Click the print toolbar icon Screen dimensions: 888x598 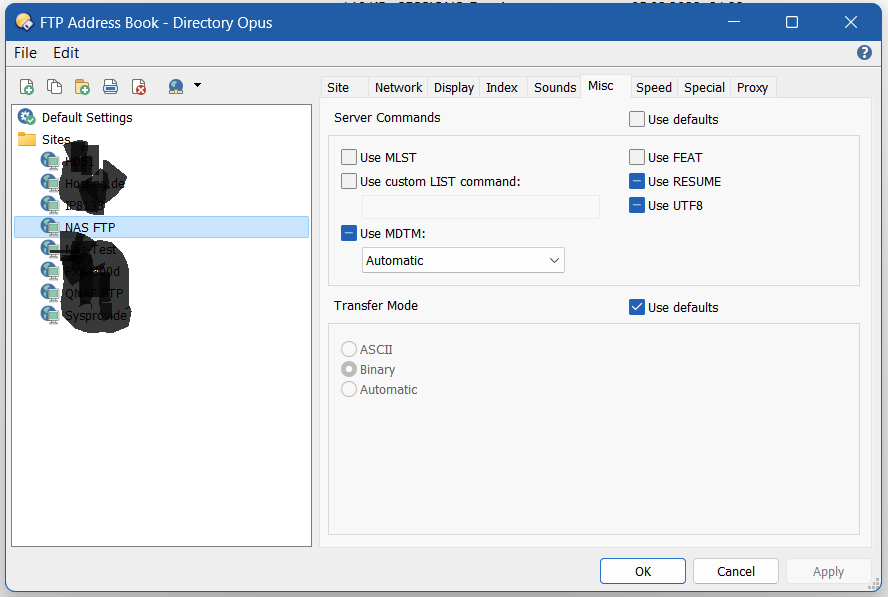110,87
